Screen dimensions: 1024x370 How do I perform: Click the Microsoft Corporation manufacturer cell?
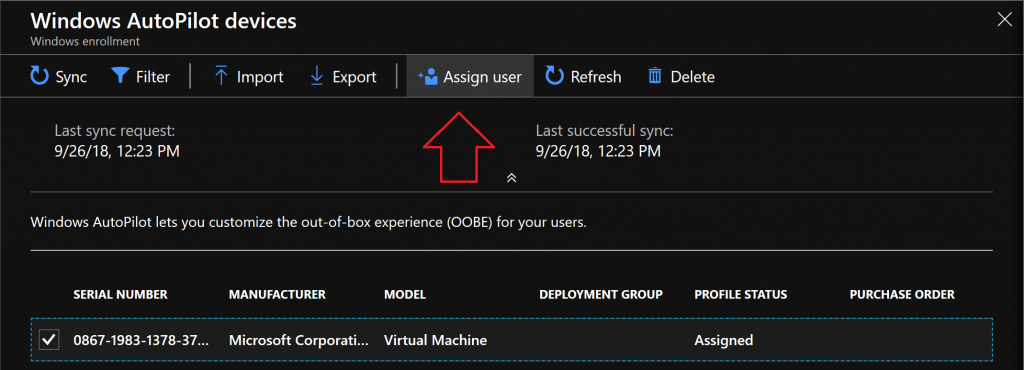point(298,340)
